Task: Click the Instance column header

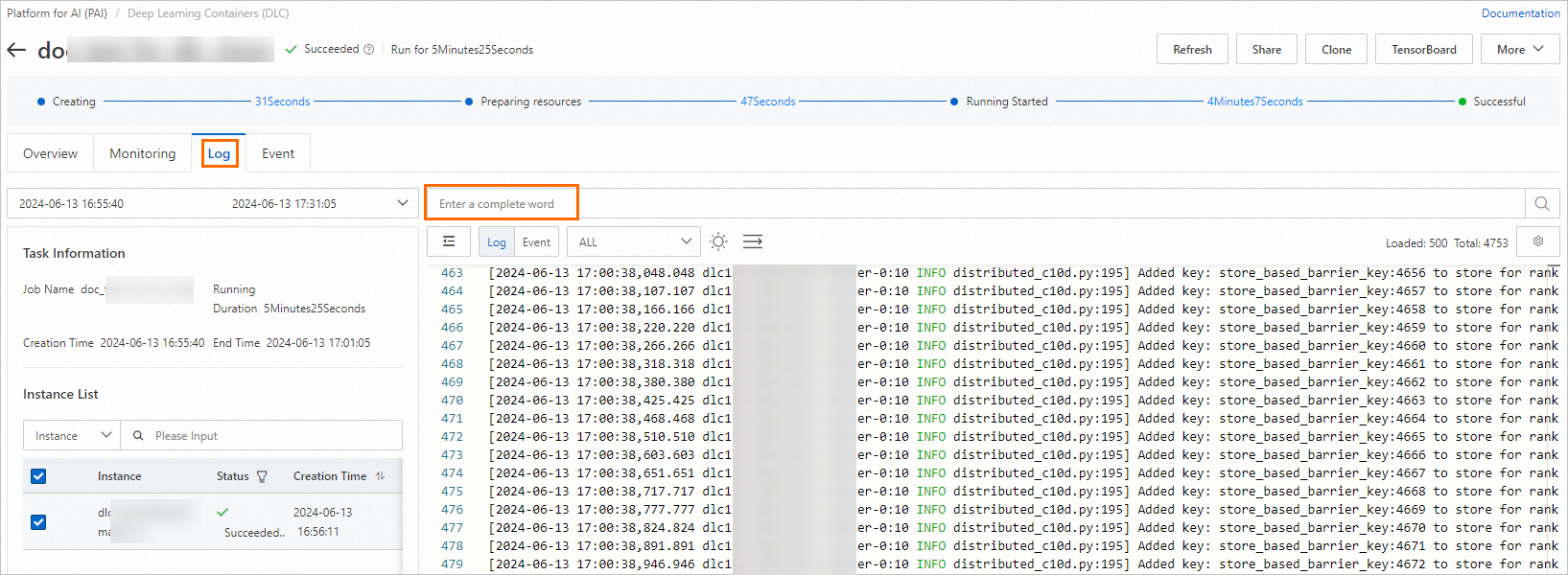Action: coord(119,476)
